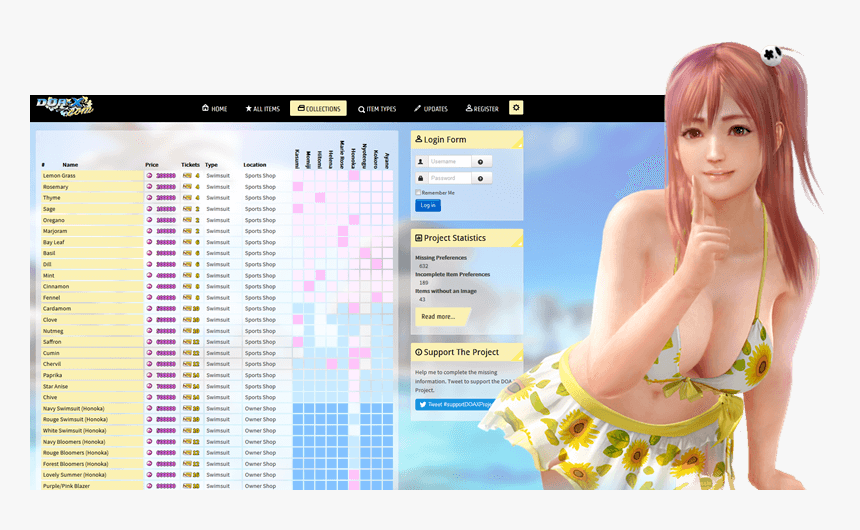Viewport: 860px width, 530px height.
Task: Tick the Remember Me checkbox
Action: coord(418,193)
